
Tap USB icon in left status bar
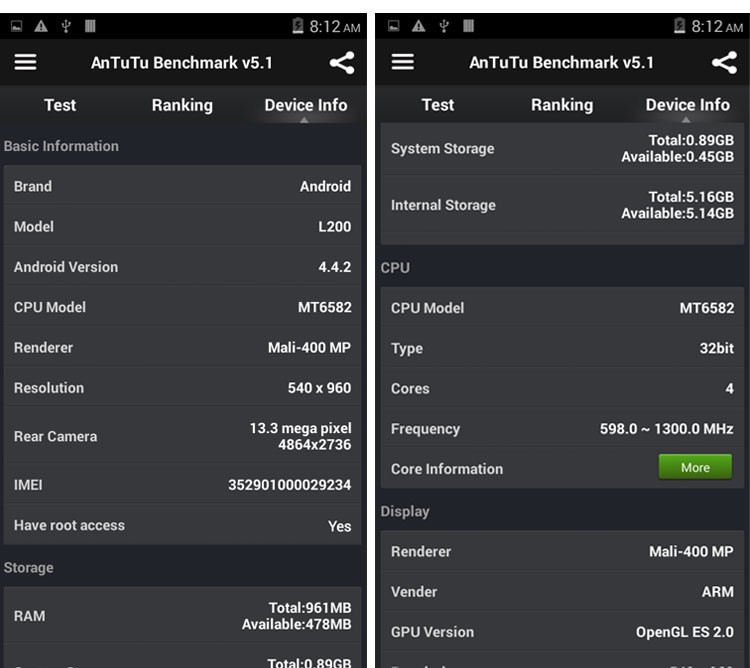coord(66,26)
